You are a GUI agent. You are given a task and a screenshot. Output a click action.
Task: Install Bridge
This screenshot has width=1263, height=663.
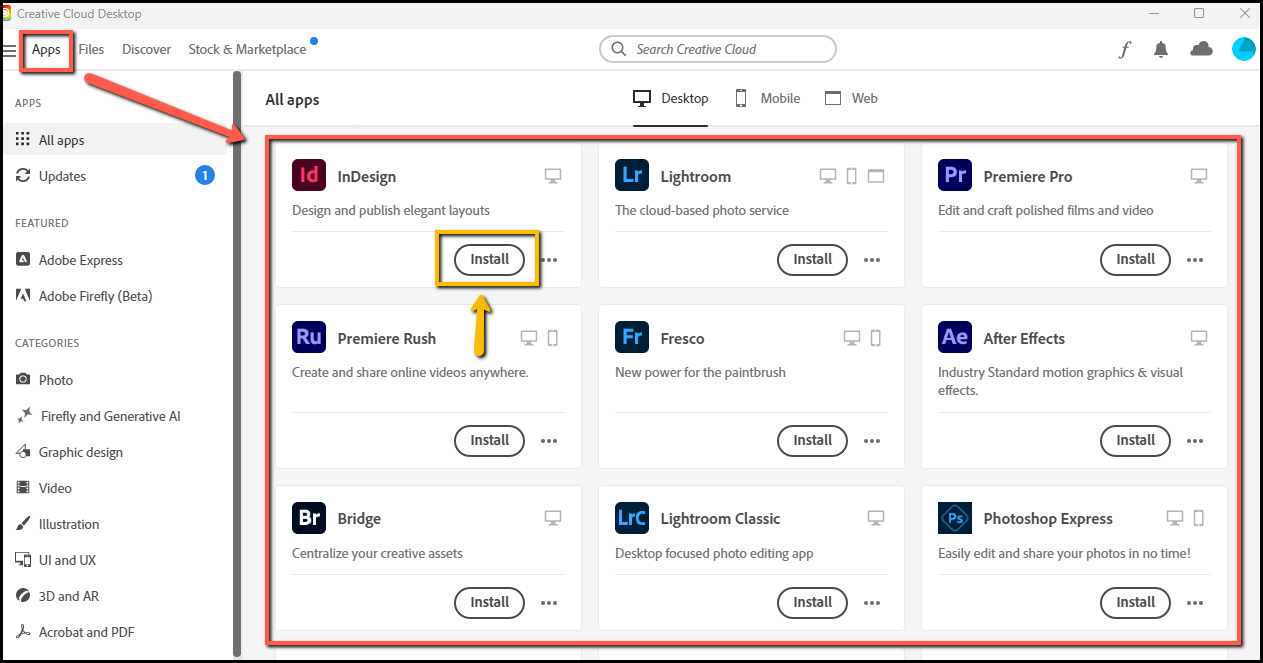tap(490, 602)
